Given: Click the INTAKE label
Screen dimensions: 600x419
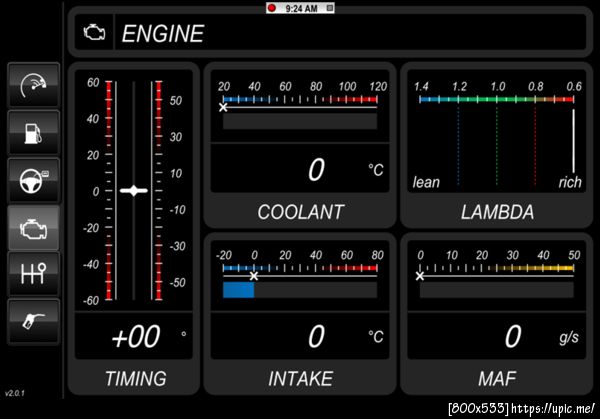Looking at the screenshot, I should pyautogui.click(x=301, y=379).
